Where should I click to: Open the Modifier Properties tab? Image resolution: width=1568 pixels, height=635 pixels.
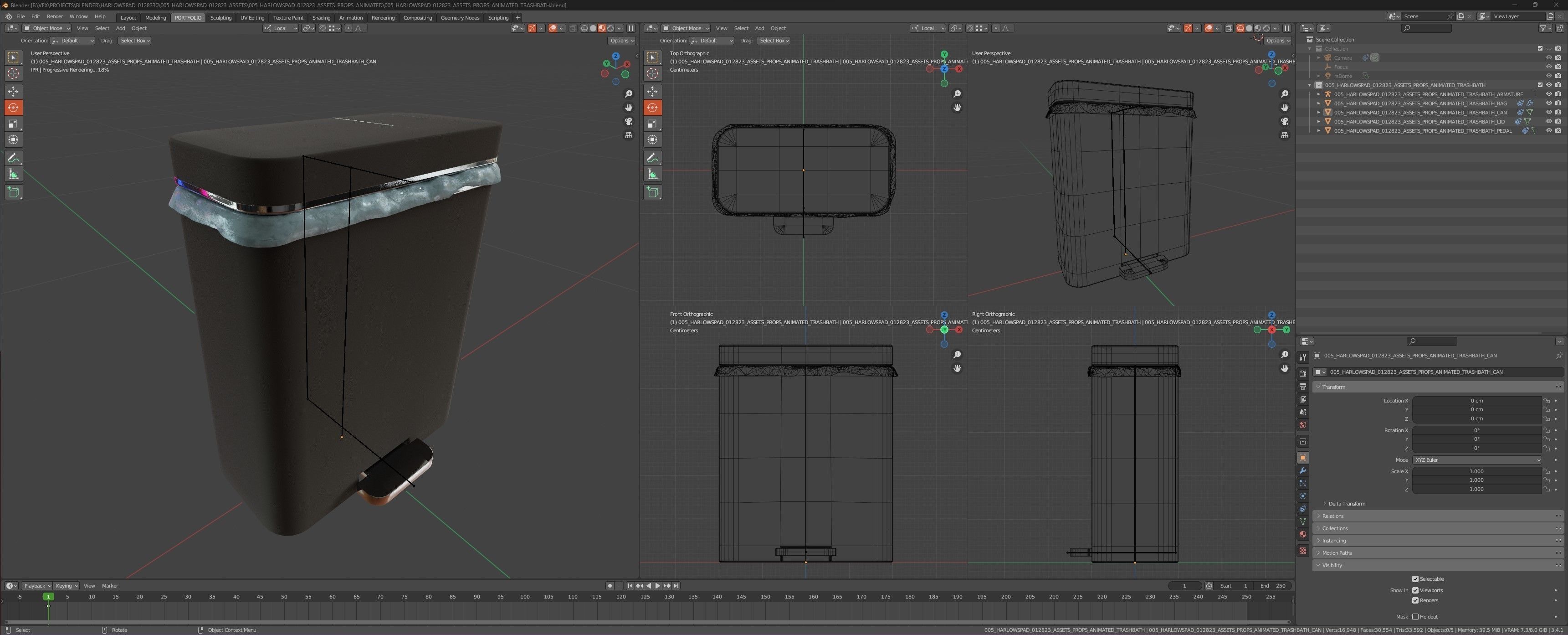click(1302, 470)
